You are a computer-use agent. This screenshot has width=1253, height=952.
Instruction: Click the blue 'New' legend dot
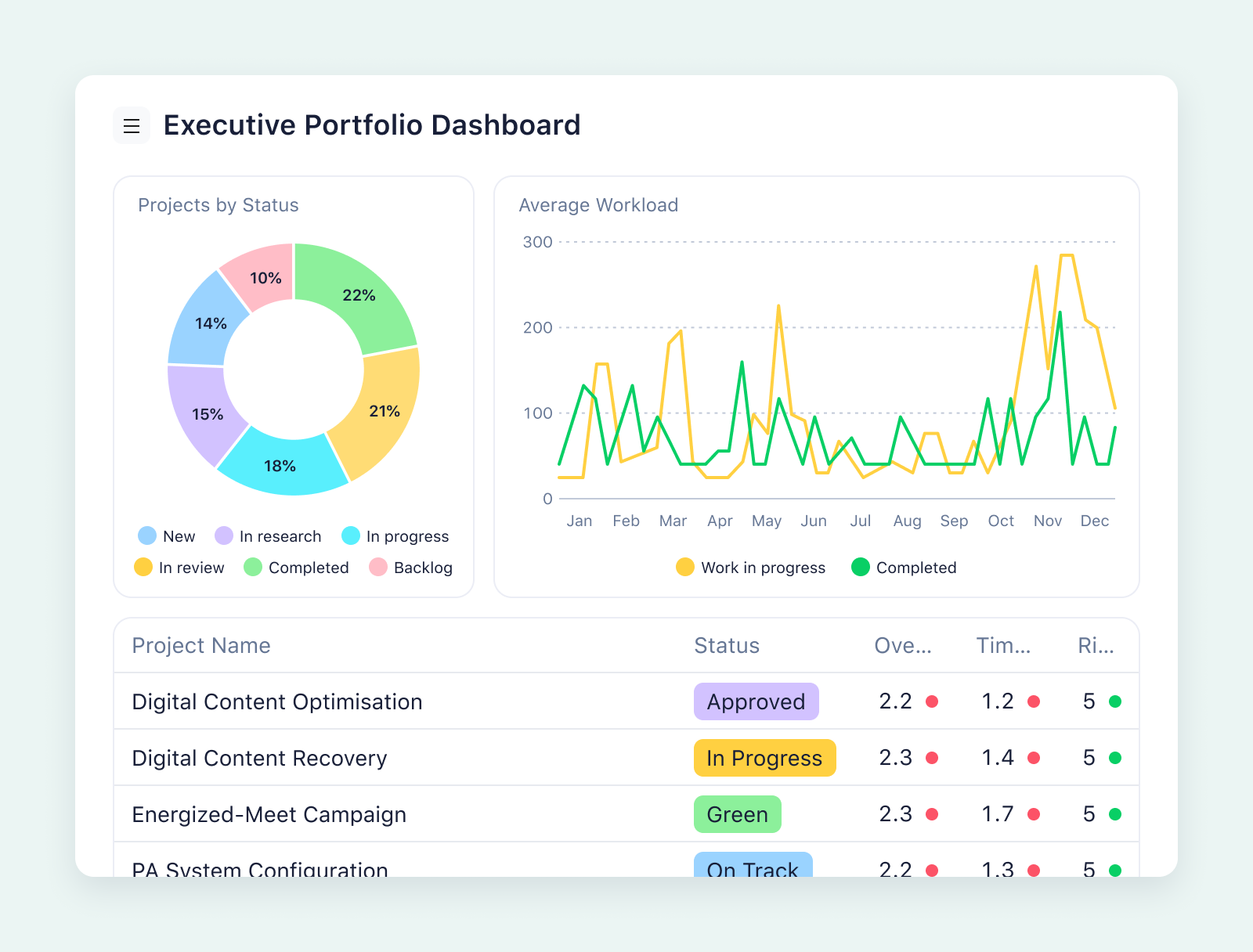[x=146, y=536]
